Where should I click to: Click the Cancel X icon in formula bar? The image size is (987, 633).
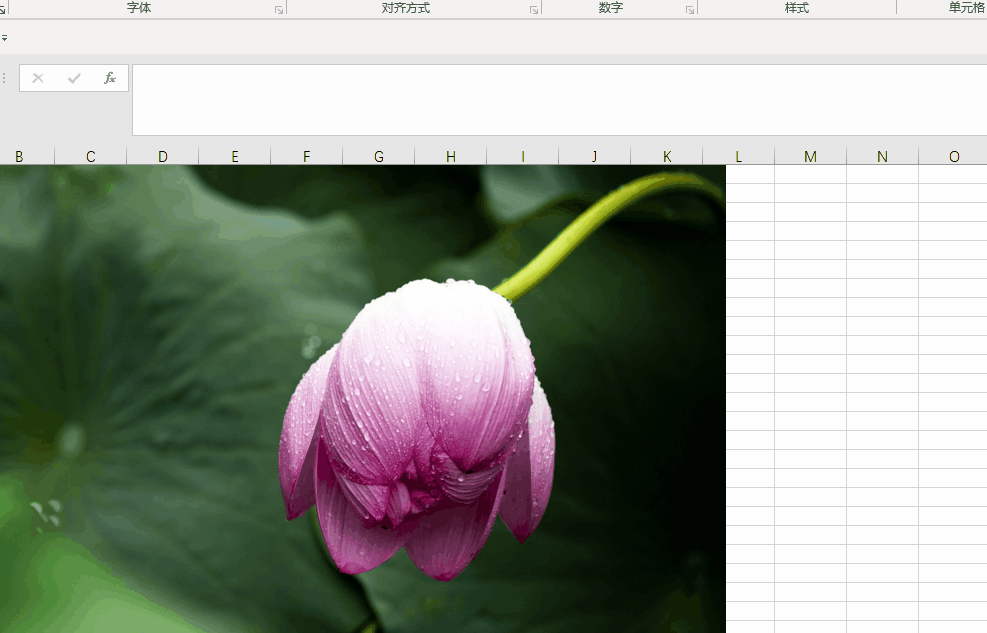pos(38,78)
